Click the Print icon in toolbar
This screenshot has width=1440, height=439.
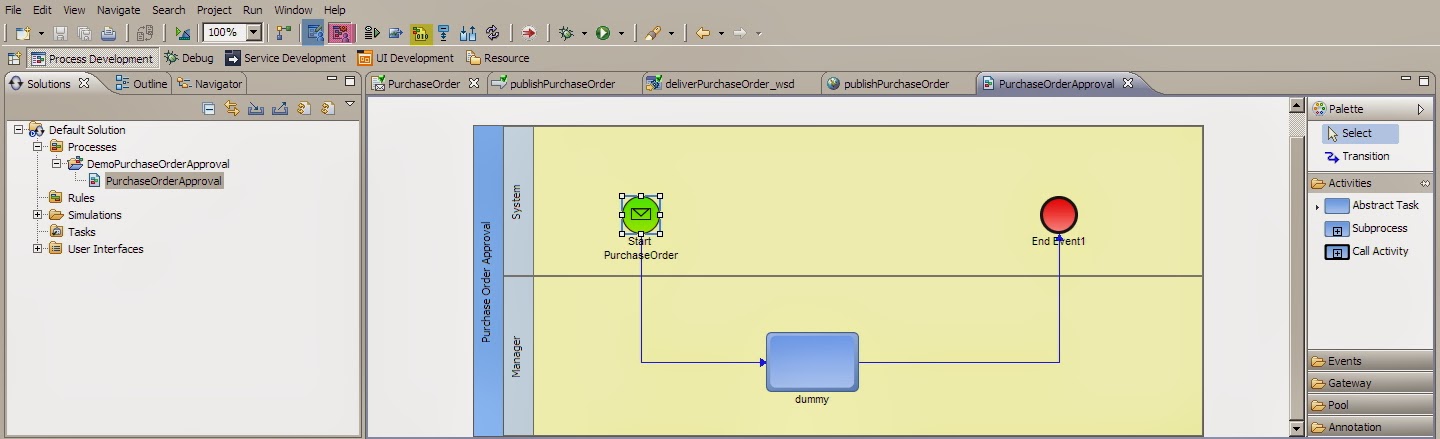pyautogui.click(x=108, y=33)
